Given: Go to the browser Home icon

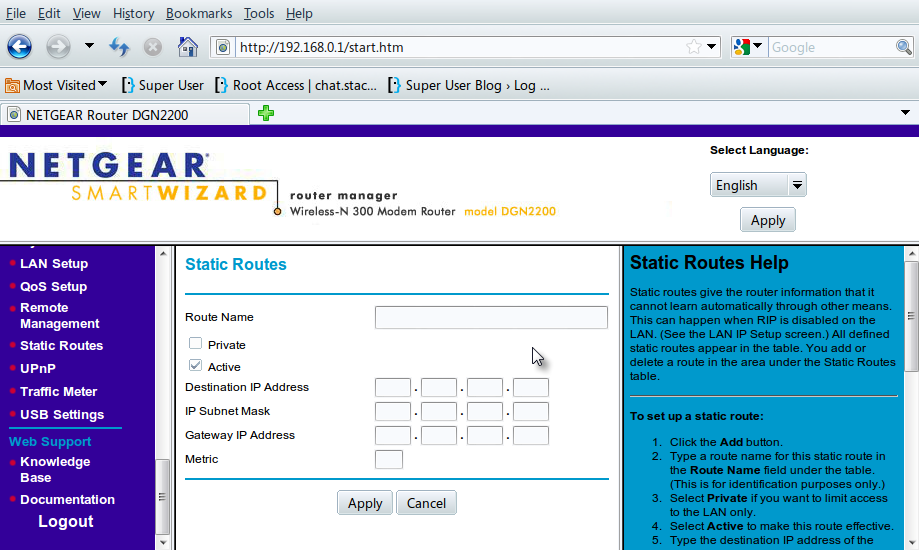Looking at the screenshot, I should click(188, 46).
